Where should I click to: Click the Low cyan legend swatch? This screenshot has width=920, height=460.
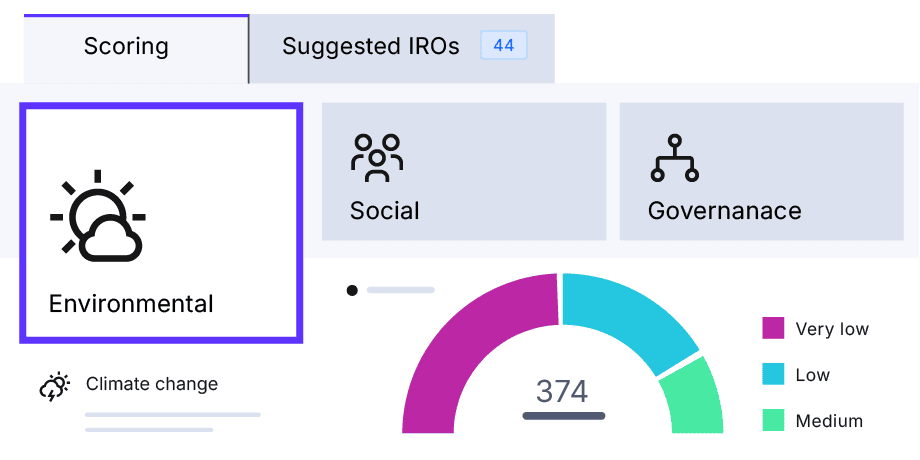pos(773,374)
